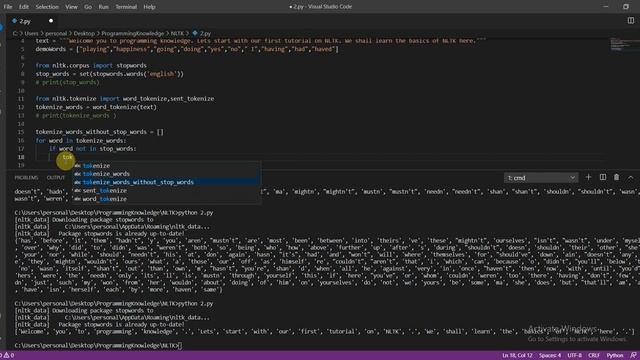This screenshot has height=360, width=640.
Task: Switch to the Problems panel tab
Action: tap(26, 178)
